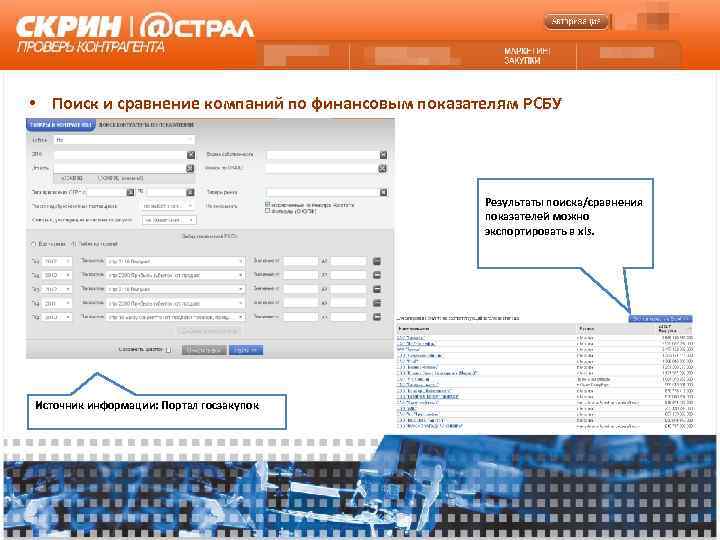Click the blue 'Найти' search button
This screenshot has width=720, height=540.
246,350
